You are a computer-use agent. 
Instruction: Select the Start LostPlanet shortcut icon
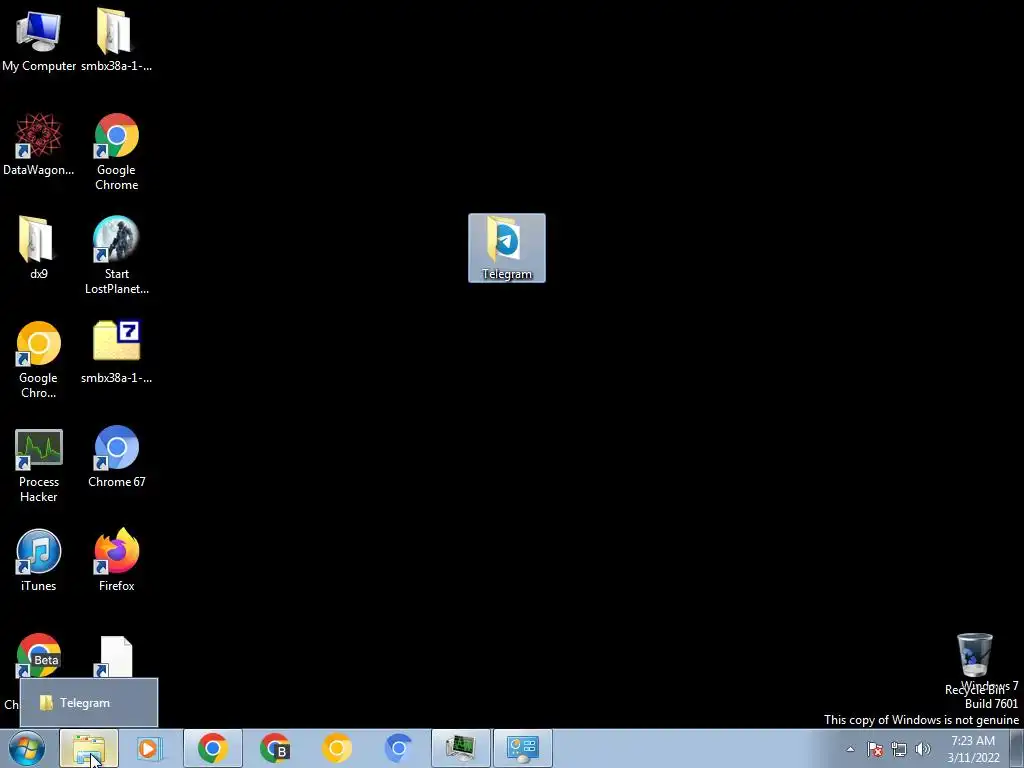(x=116, y=256)
